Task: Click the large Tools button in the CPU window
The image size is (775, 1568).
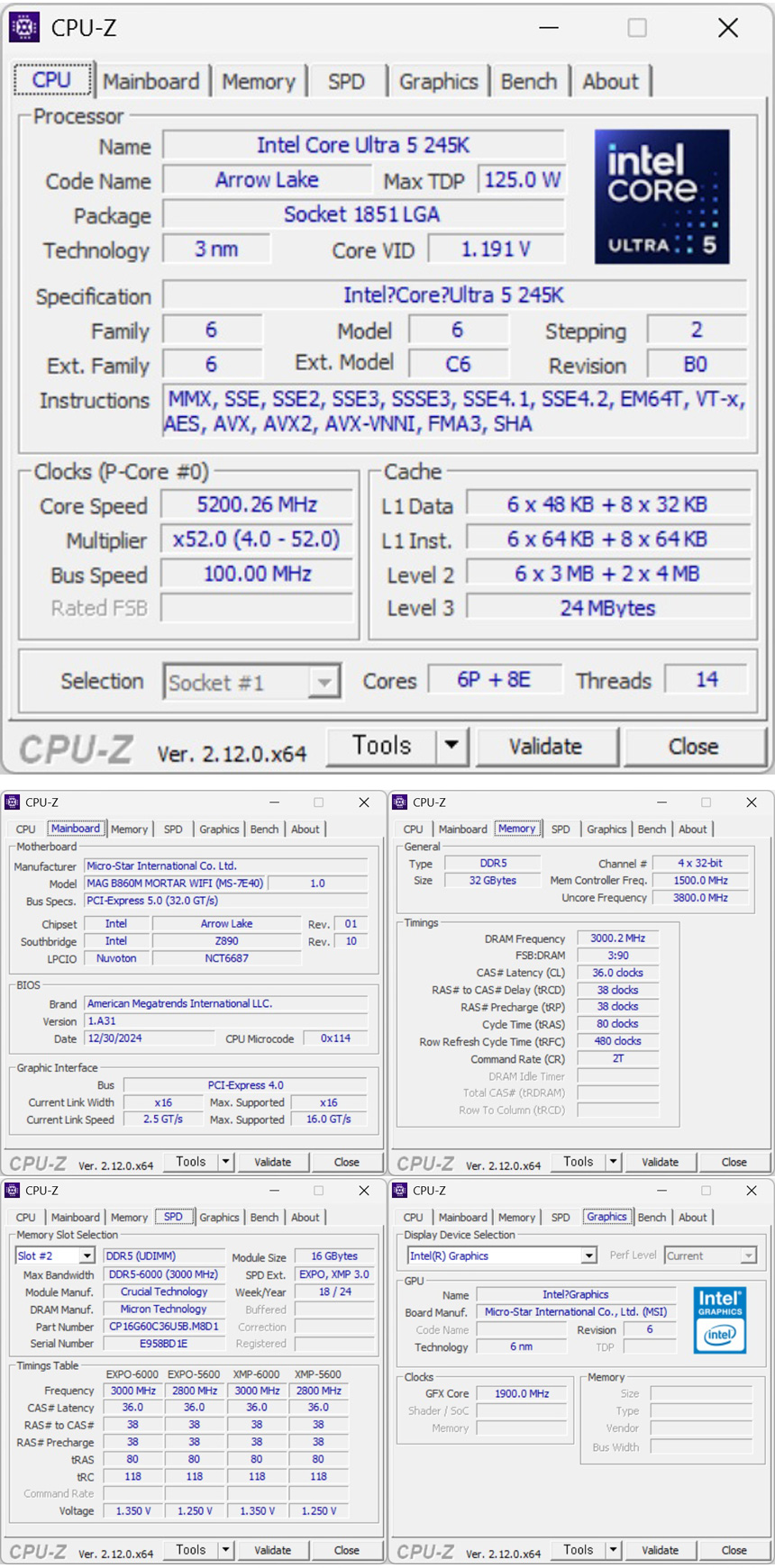Action: [x=381, y=746]
